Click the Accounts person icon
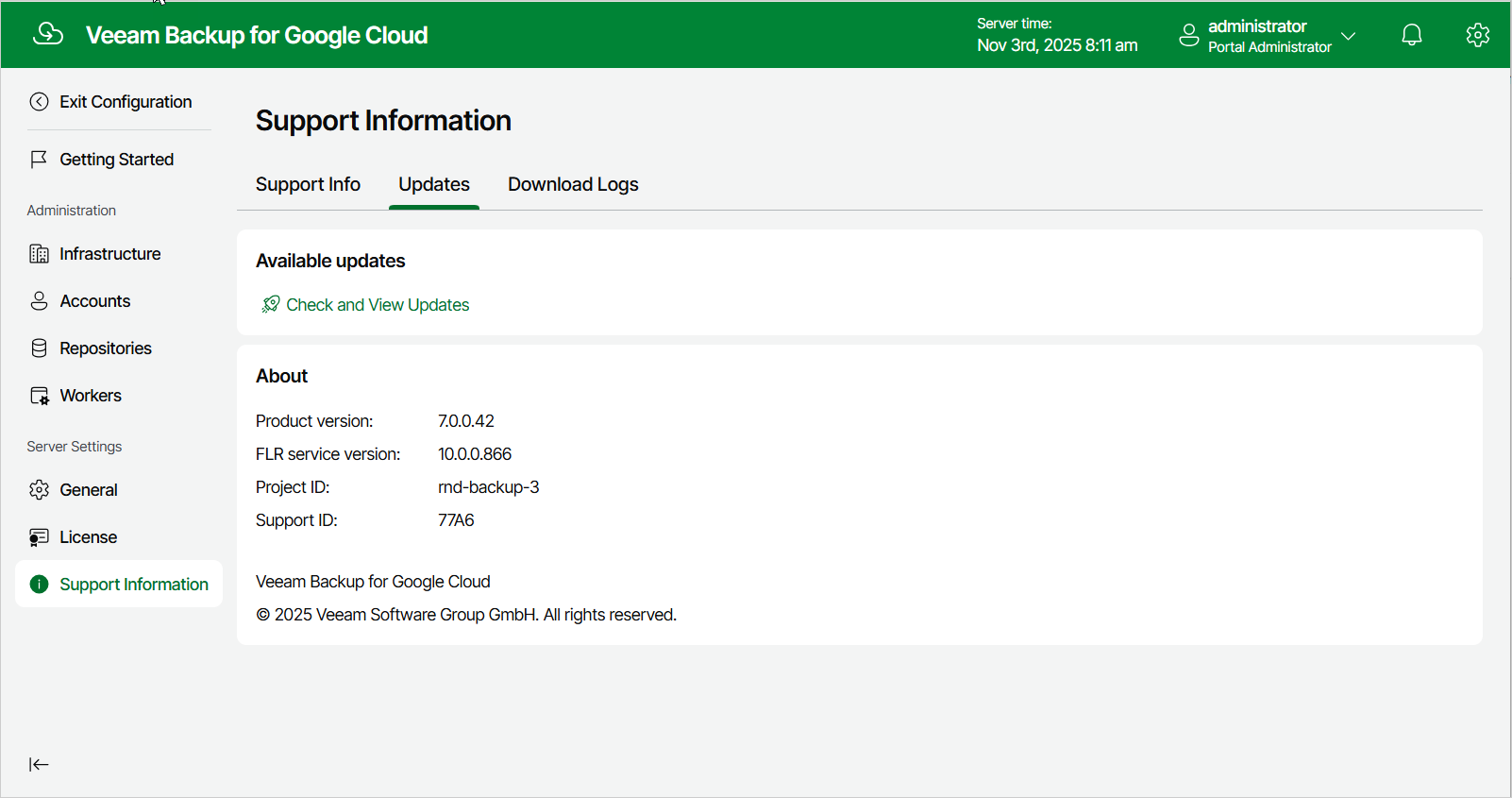Viewport: 1512px width, 798px height. (x=39, y=301)
